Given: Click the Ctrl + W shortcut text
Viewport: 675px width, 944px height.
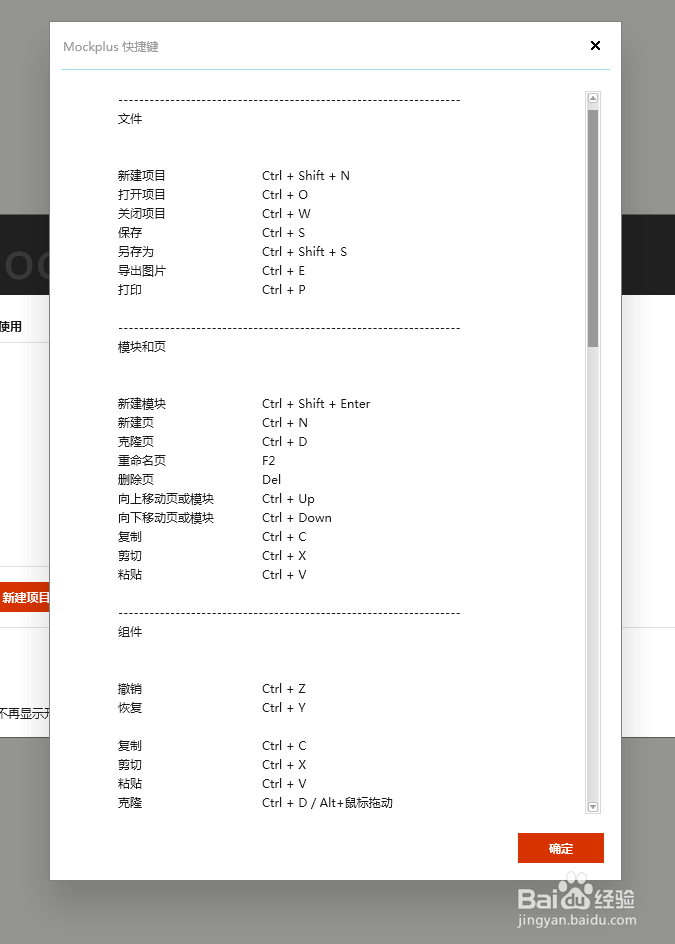Looking at the screenshot, I should (x=286, y=214).
